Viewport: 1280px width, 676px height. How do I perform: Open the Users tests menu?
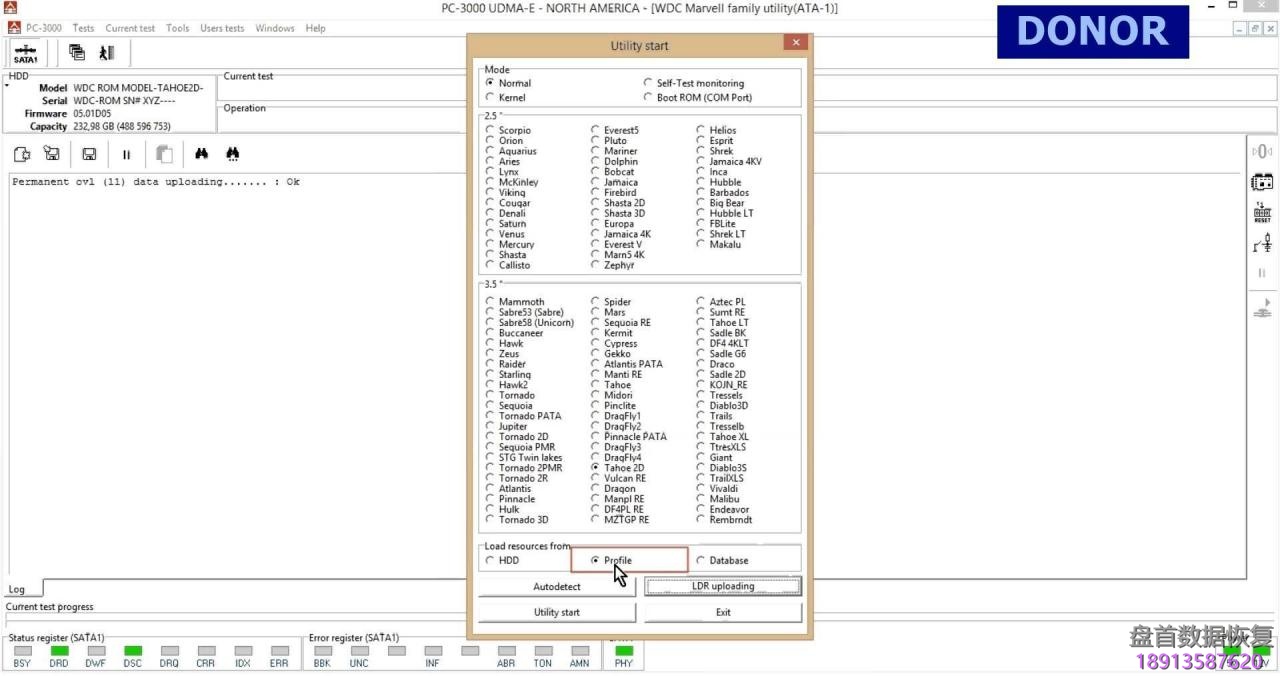[222, 28]
